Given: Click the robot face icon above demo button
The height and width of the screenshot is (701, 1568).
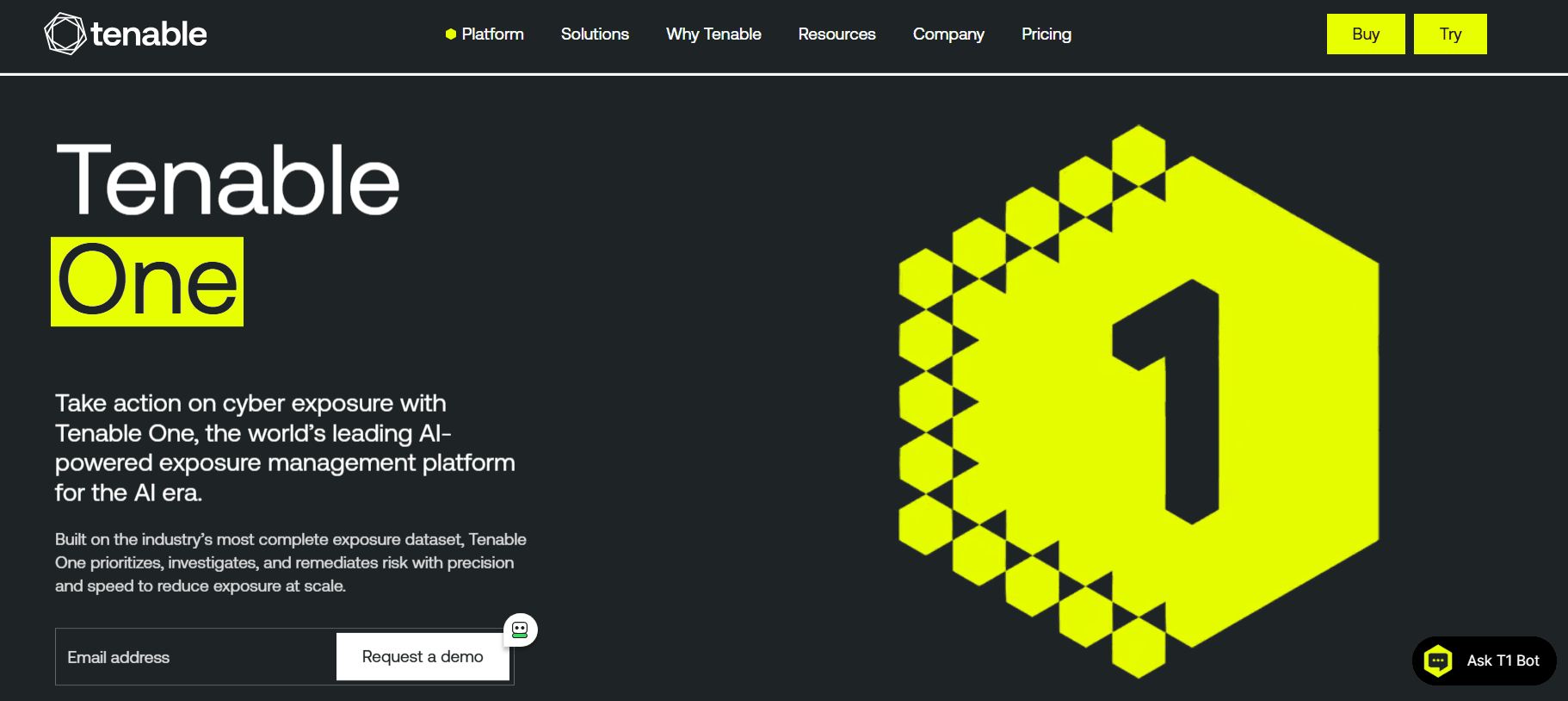Looking at the screenshot, I should [520, 630].
